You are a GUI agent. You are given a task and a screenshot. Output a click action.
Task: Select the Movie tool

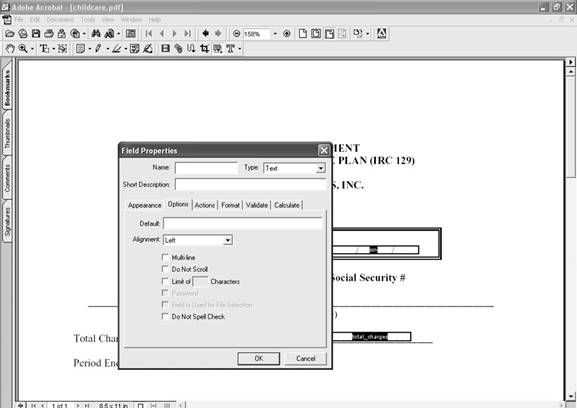pyautogui.click(x=166, y=49)
